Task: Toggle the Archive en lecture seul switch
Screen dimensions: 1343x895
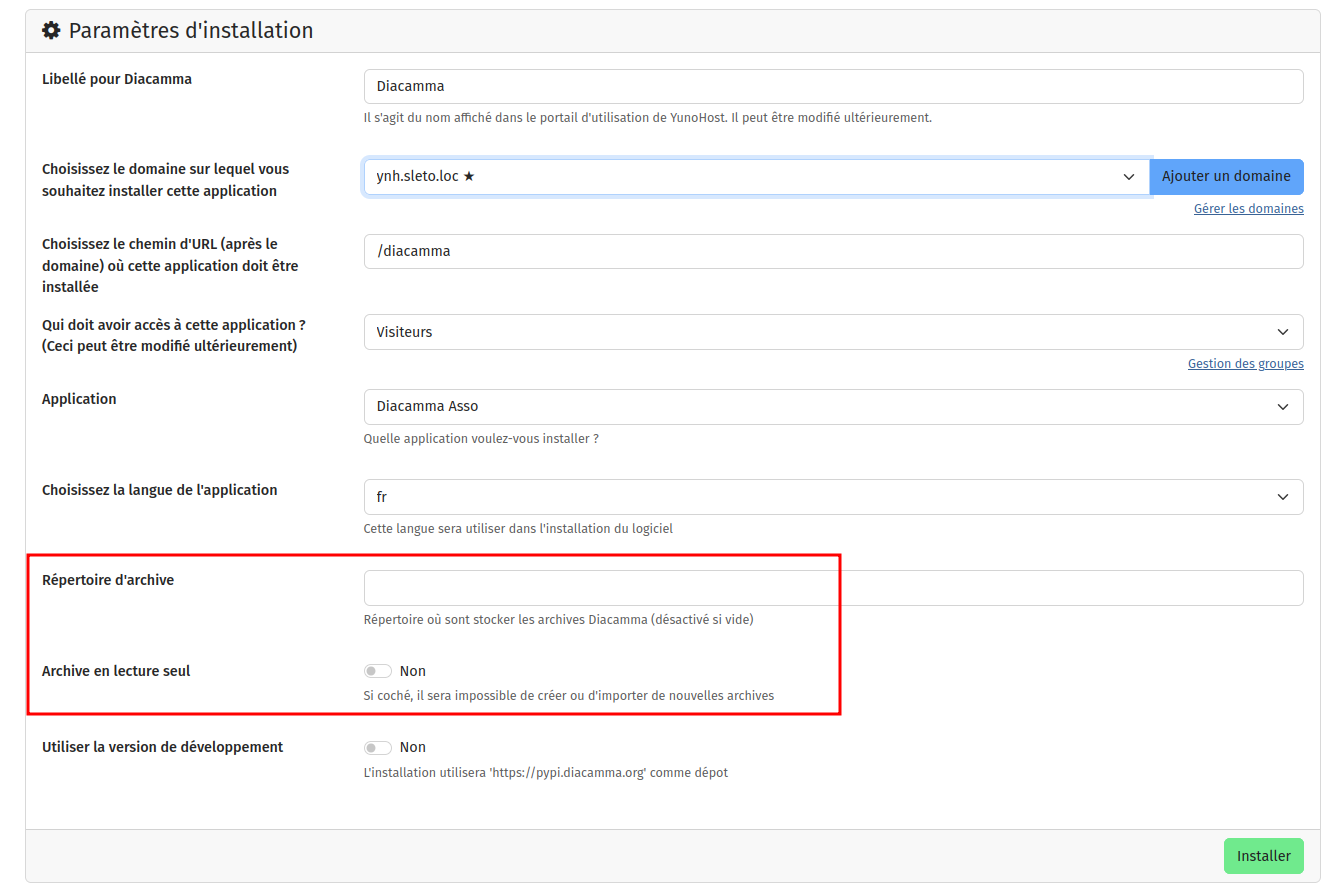Action: pyautogui.click(x=378, y=671)
